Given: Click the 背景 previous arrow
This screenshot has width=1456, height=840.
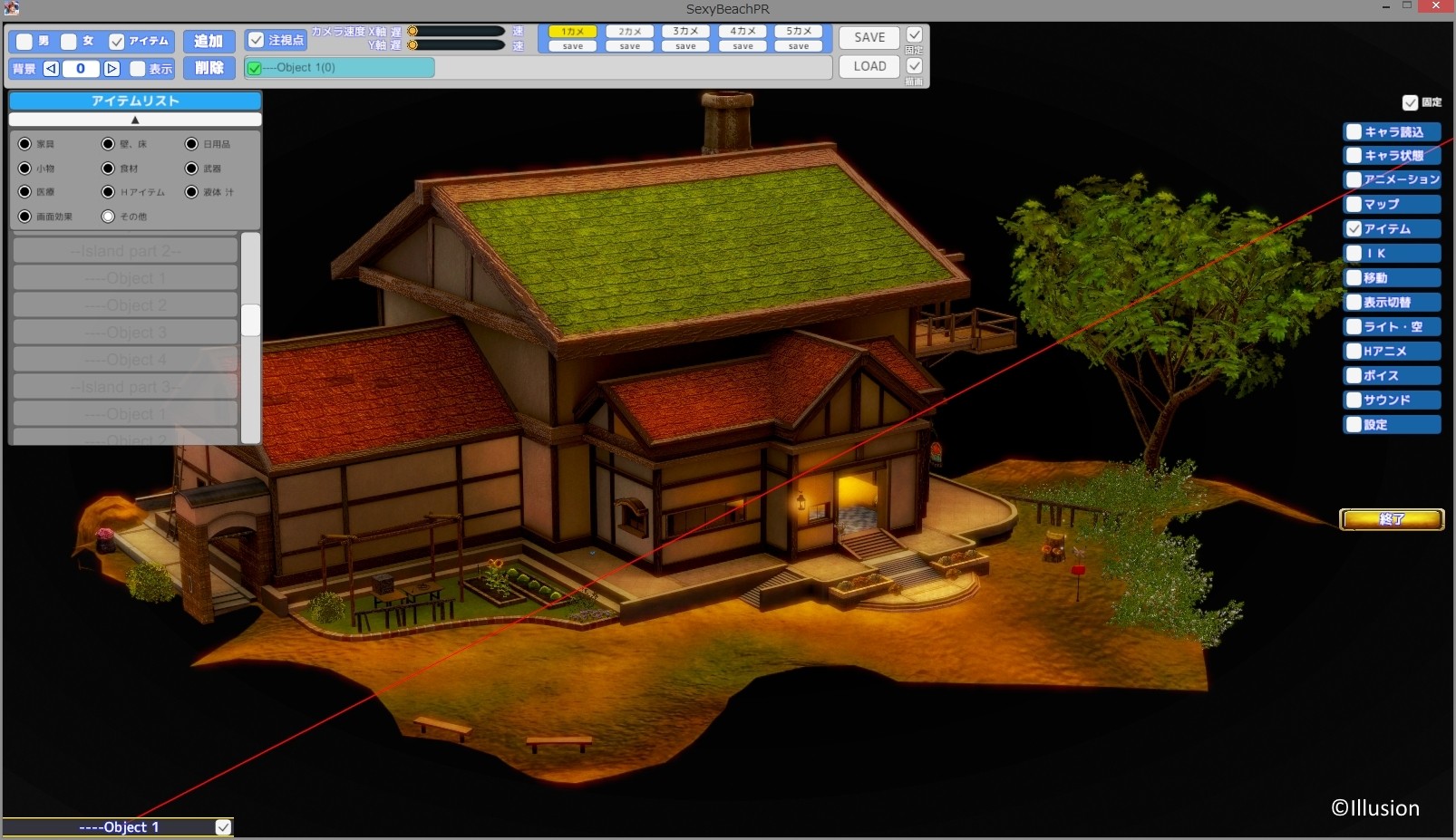Looking at the screenshot, I should coord(52,69).
